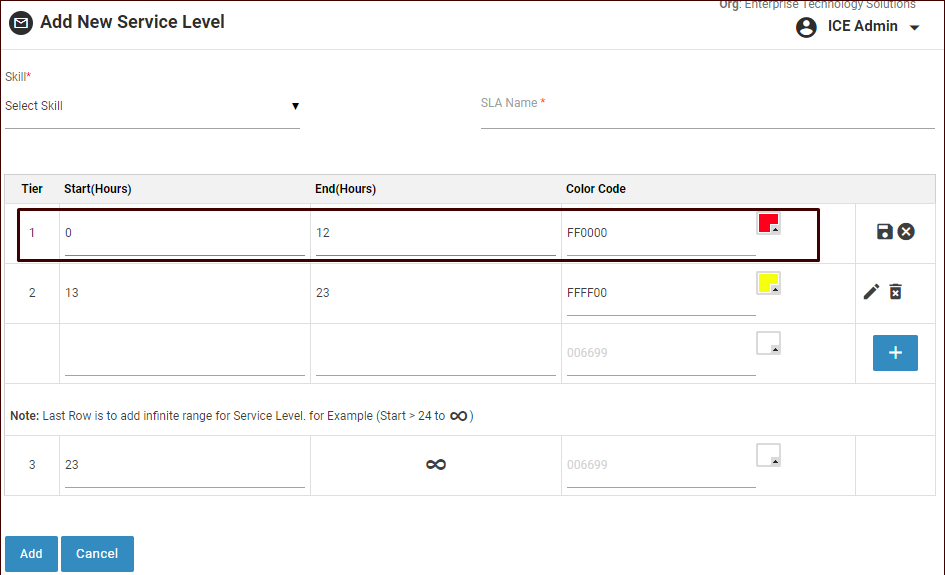Open yellow color picker for tier 2
The width and height of the screenshot is (945, 575).
pyautogui.click(x=768, y=283)
